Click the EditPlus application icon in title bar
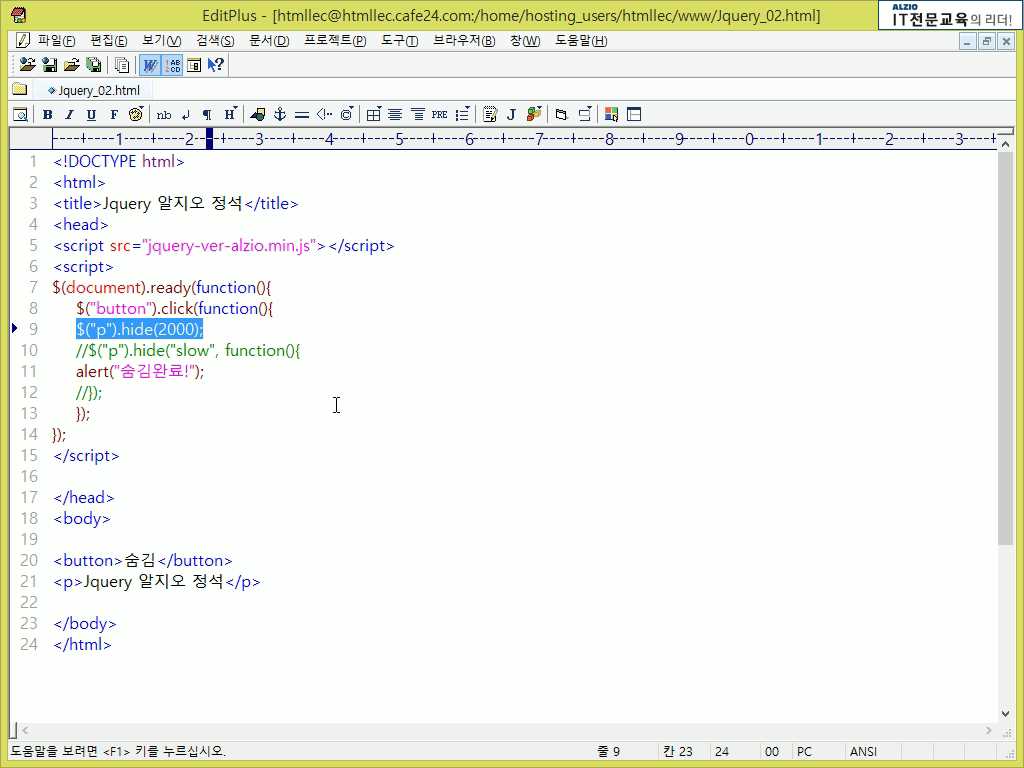 tap(19, 14)
